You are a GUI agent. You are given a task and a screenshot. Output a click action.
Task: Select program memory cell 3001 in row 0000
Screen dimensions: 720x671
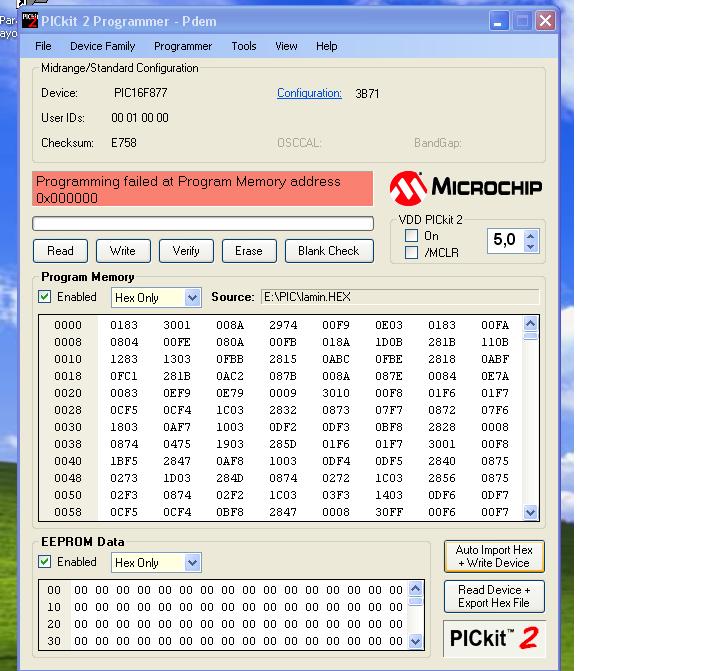point(177,325)
